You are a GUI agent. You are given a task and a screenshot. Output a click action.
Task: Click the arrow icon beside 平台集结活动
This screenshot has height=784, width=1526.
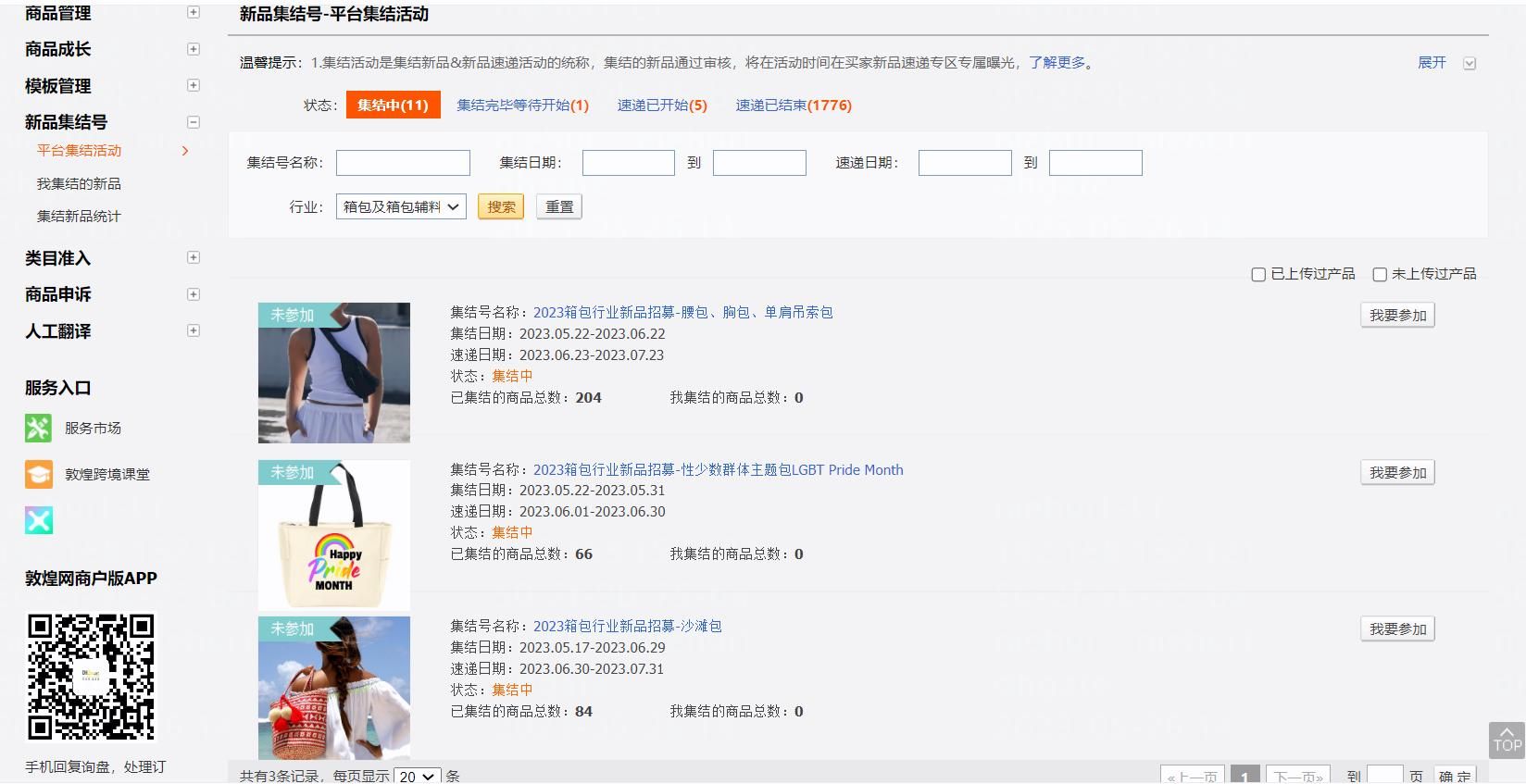pos(185,151)
